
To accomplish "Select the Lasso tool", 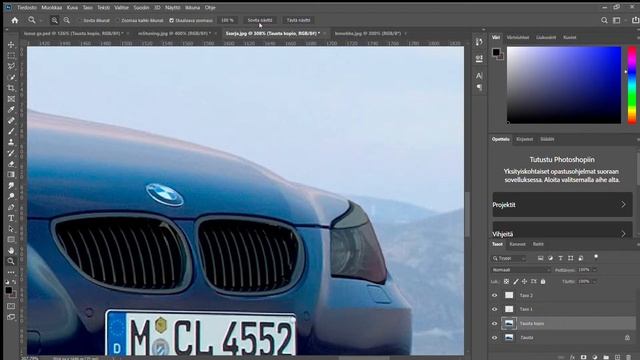I will 11,66.
